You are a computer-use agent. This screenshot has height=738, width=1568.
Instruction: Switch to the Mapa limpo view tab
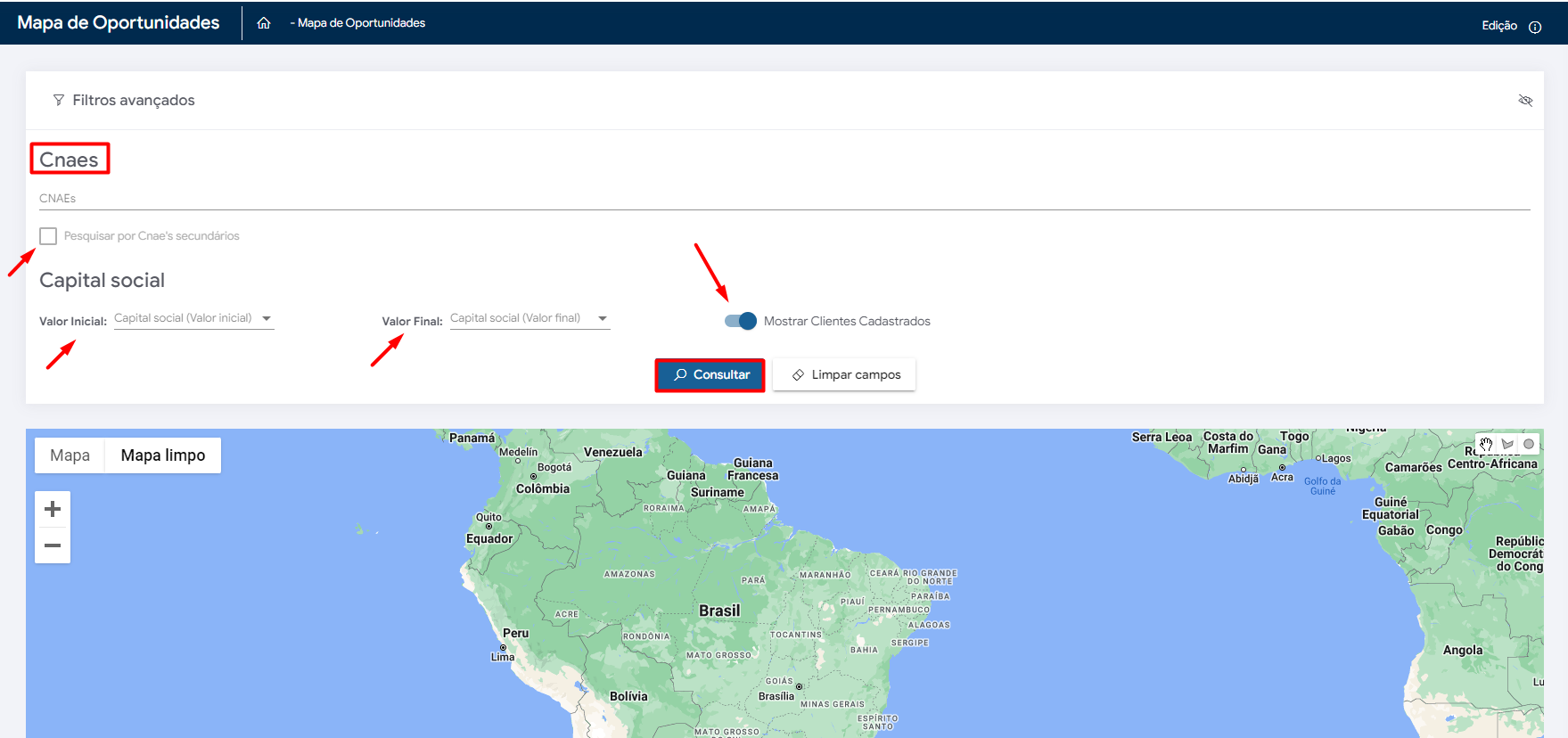pos(163,455)
